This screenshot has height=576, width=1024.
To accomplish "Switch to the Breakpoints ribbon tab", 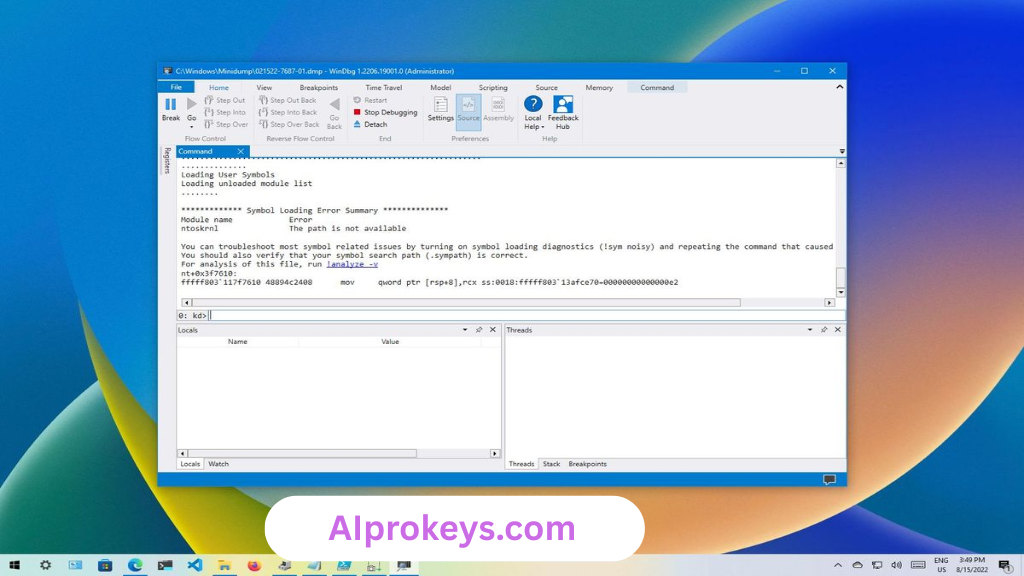I will pyautogui.click(x=319, y=88).
